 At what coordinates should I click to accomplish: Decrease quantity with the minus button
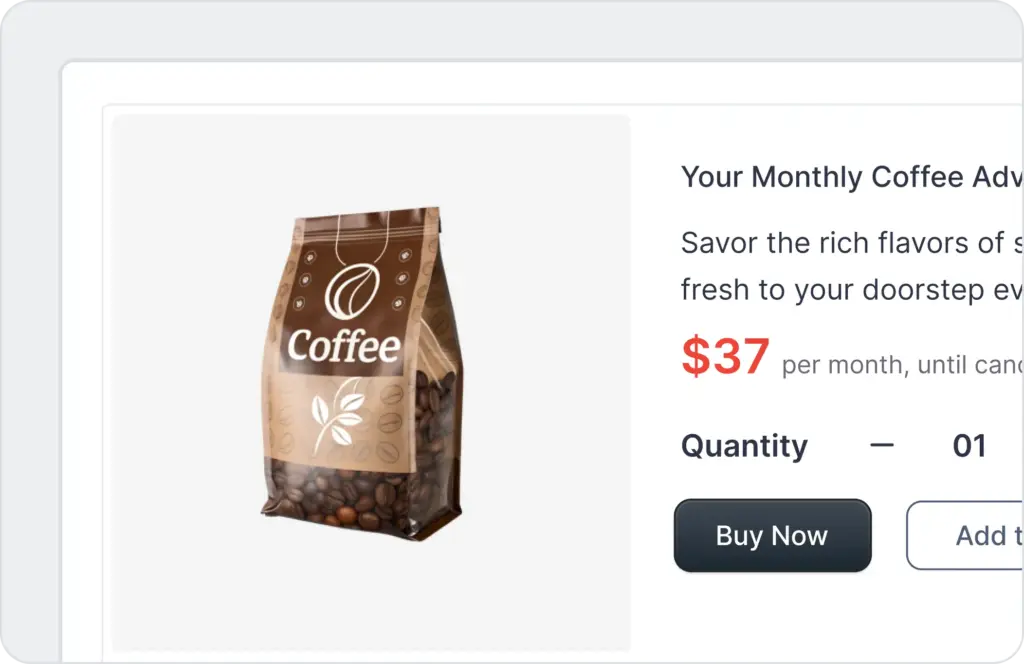pos(882,445)
